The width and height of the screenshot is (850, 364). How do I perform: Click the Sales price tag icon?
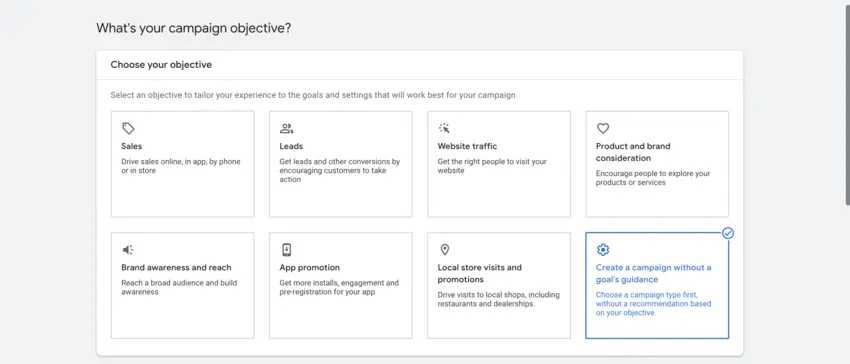[x=128, y=129]
